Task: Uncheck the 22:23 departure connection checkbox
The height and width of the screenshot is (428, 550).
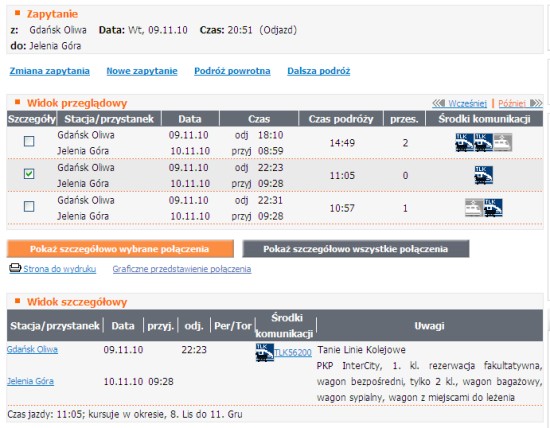Action: click(x=29, y=174)
